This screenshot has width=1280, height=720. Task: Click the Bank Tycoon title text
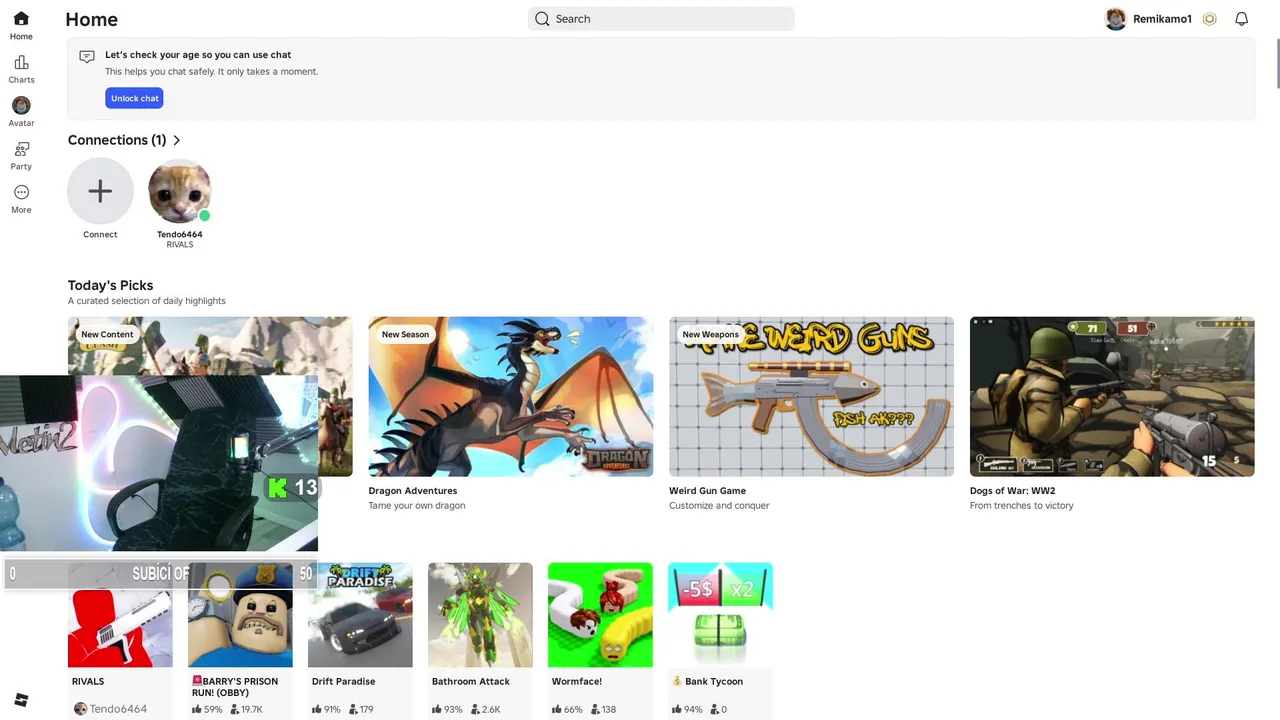tap(713, 682)
